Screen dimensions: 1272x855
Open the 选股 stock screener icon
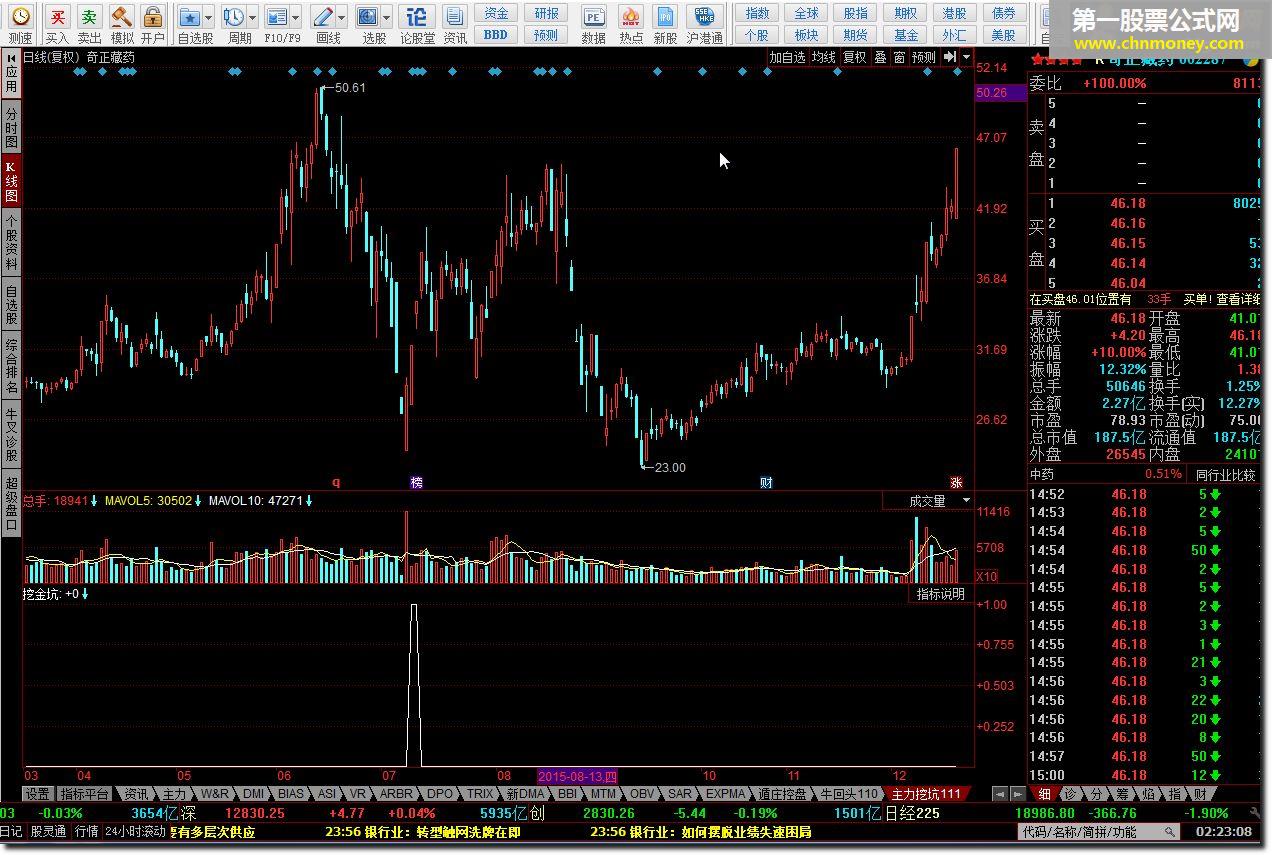368,17
